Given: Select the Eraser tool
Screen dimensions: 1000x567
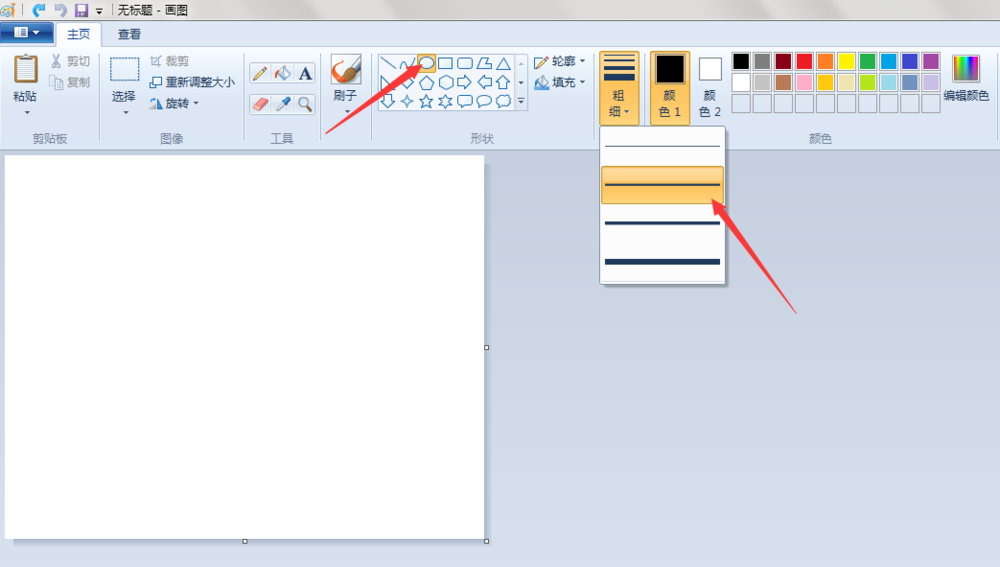Looking at the screenshot, I should click(260, 104).
